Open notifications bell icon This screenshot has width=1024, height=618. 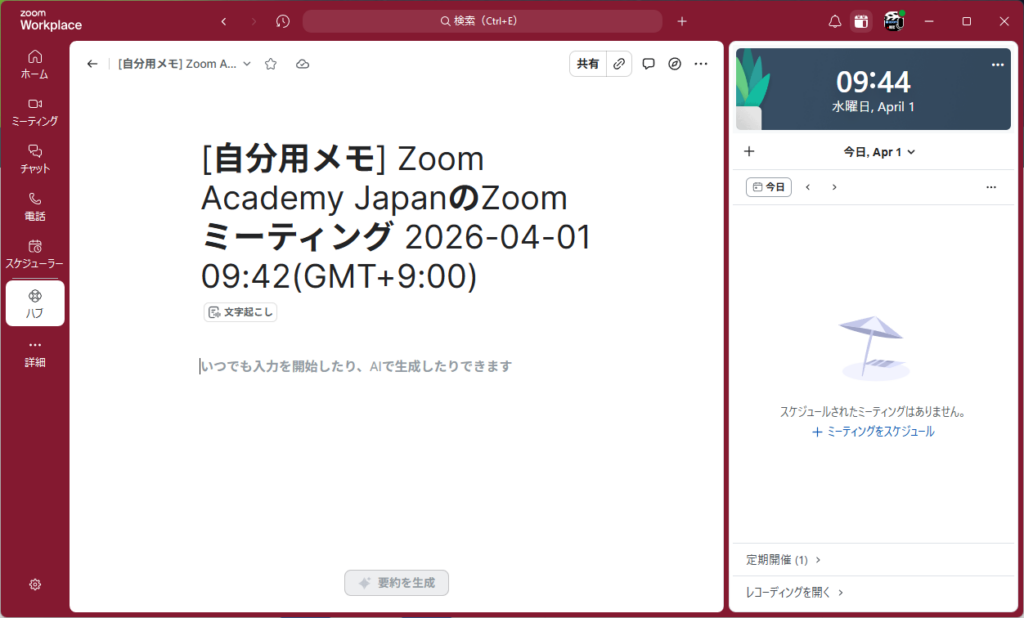[x=835, y=21]
